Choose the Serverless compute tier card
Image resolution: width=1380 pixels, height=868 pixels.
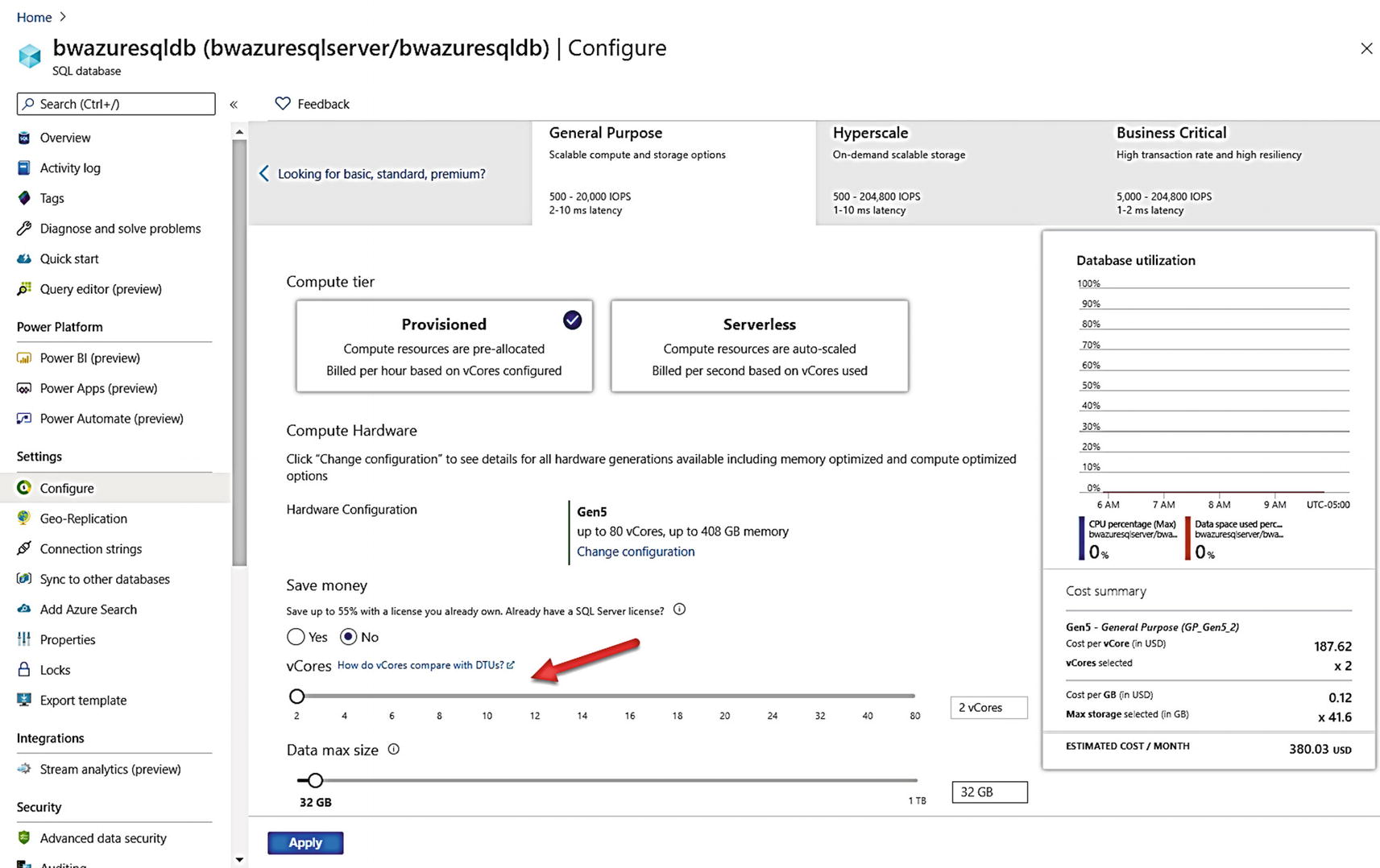pos(760,346)
